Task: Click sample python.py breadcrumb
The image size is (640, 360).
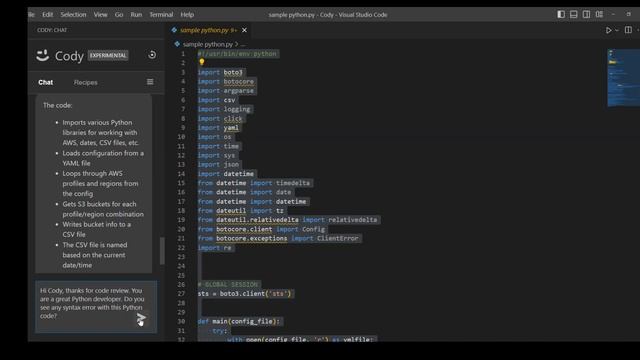Action: (208, 44)
